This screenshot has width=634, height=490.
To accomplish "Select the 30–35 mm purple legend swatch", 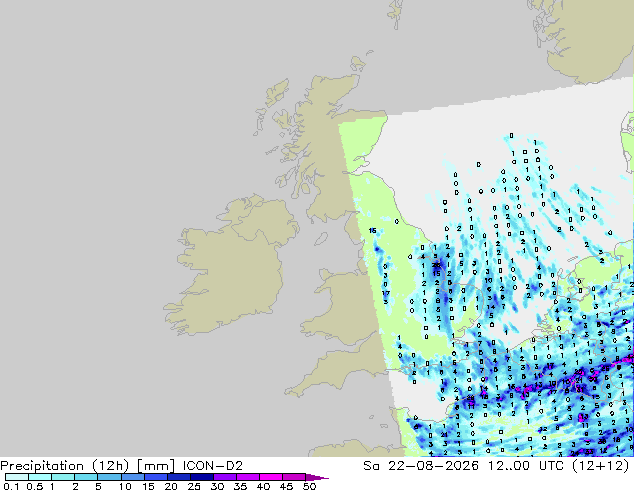I will [x=225, y=477].
